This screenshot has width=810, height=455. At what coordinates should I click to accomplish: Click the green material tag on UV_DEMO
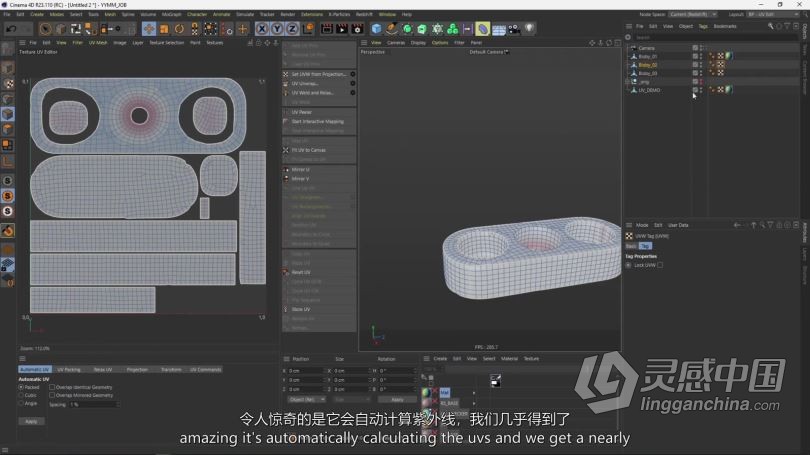click(x=728, y=90)
